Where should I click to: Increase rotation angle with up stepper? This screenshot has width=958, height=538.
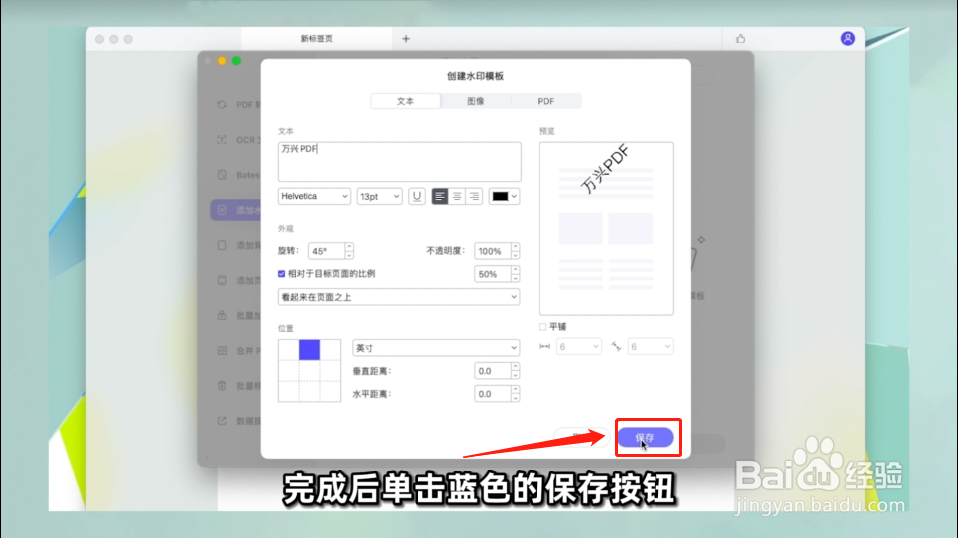pos(349,247)
